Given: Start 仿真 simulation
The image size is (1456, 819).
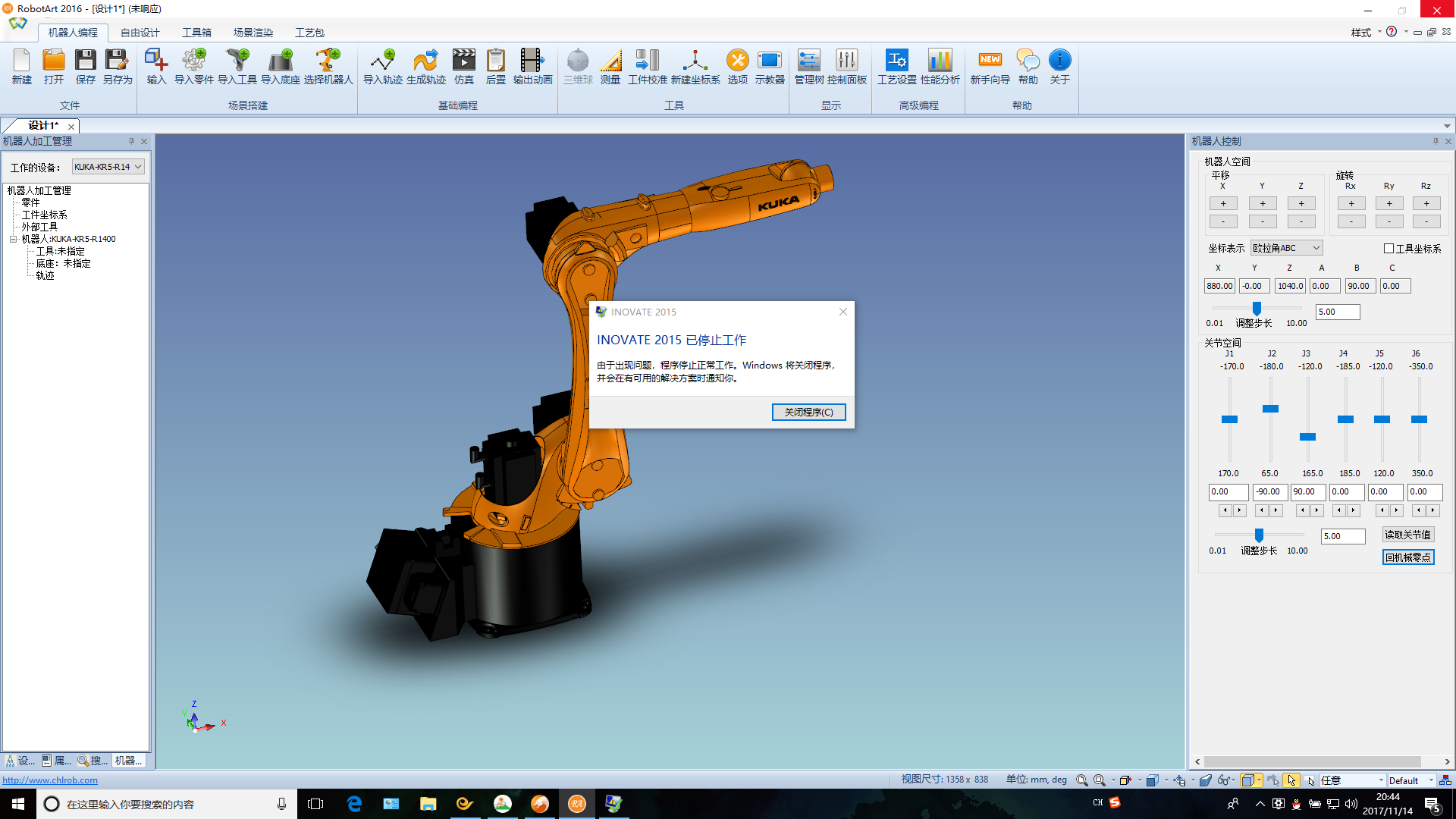Looking at the screenshot, I should (x=464, y=67).
